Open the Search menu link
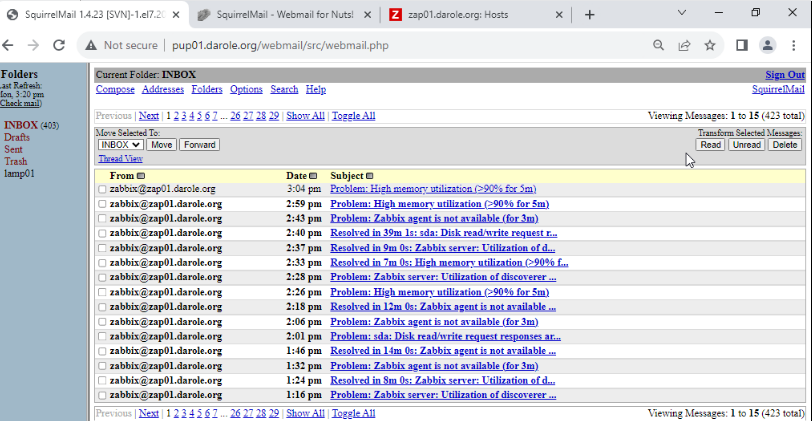 point(284,89)
